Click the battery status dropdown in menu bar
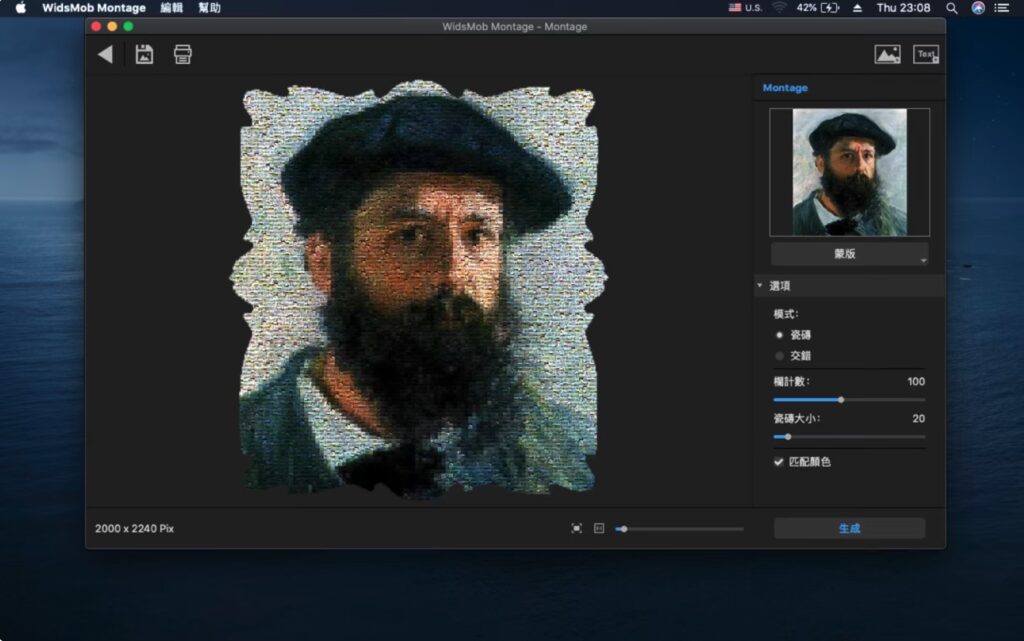This screenshot has width=1024, height=641. (x=819, y=8)
